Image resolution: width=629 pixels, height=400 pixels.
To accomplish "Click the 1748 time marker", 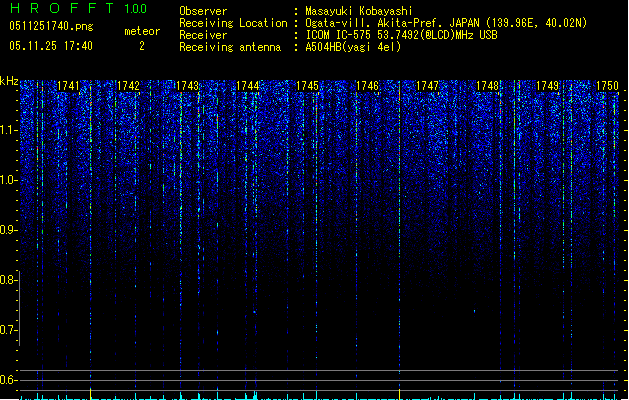I will coord(487,86).
